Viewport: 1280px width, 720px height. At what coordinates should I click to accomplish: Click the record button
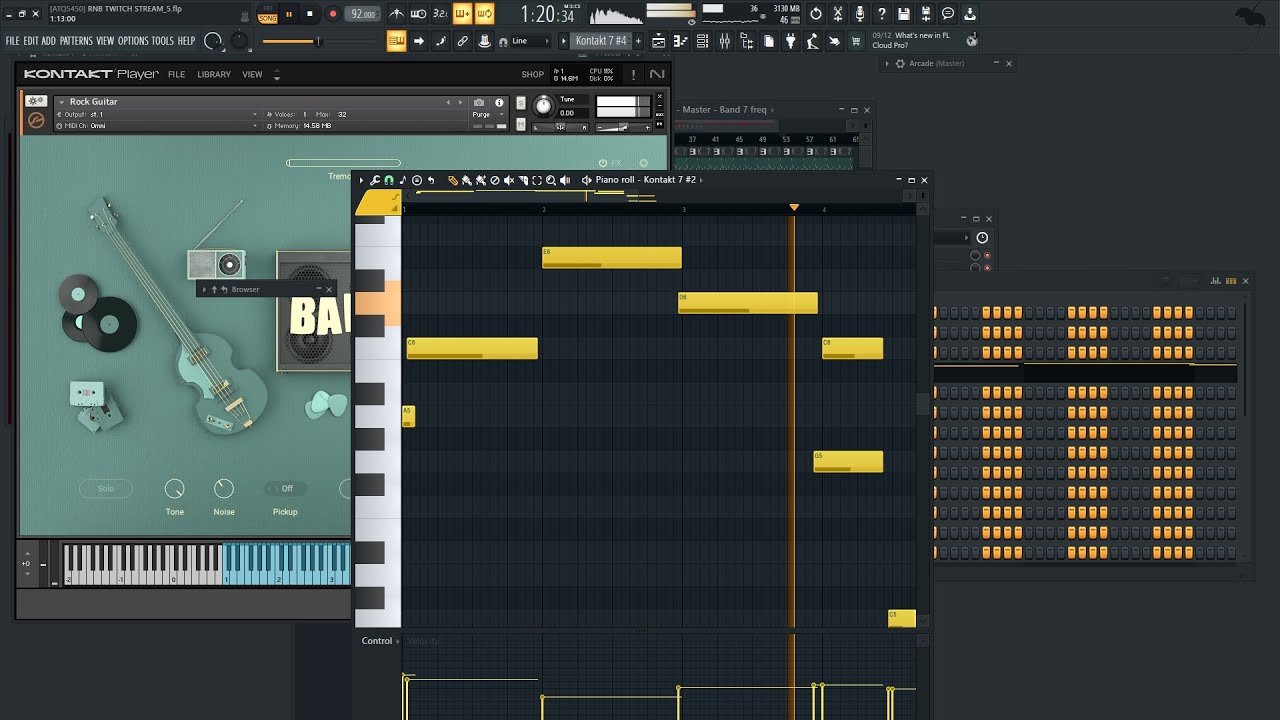tap(332, 14)
